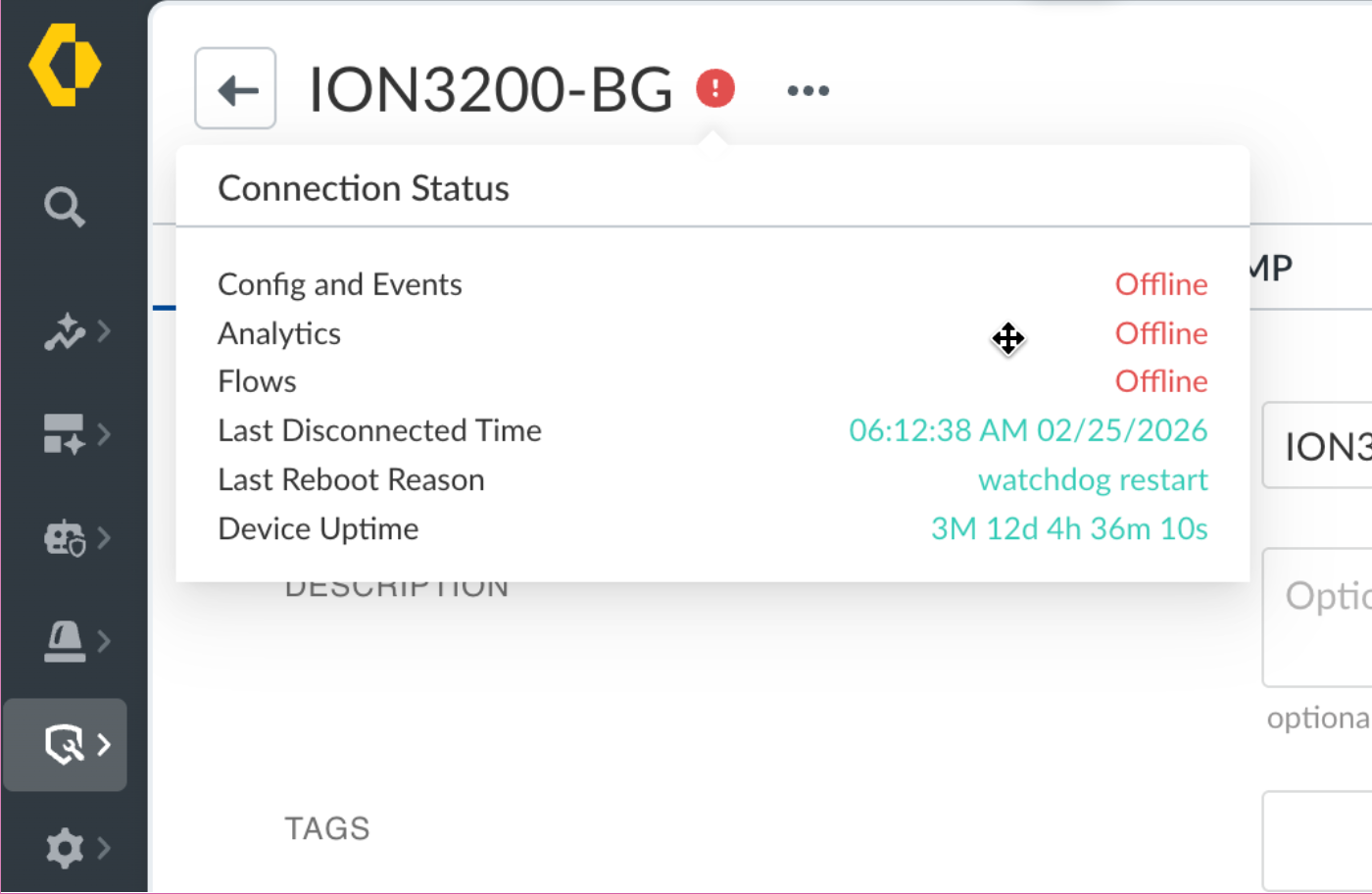1372x894 pixels.
Task: Open the insights sparkle-chart sidebar icon
Action: (65, 332)
